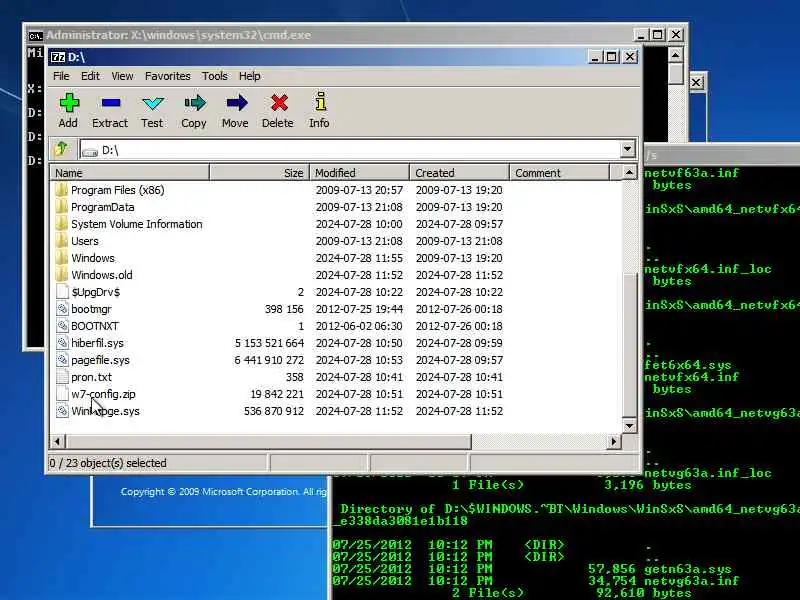Click the Info toolbar icon
The width and height of the screenshot is (800, 600).
click(x=320, y=102)
